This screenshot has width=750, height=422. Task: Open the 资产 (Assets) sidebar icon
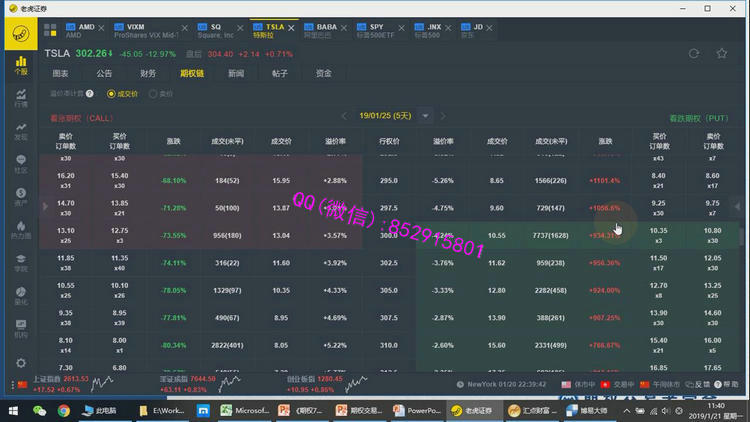tap(21, 198)
